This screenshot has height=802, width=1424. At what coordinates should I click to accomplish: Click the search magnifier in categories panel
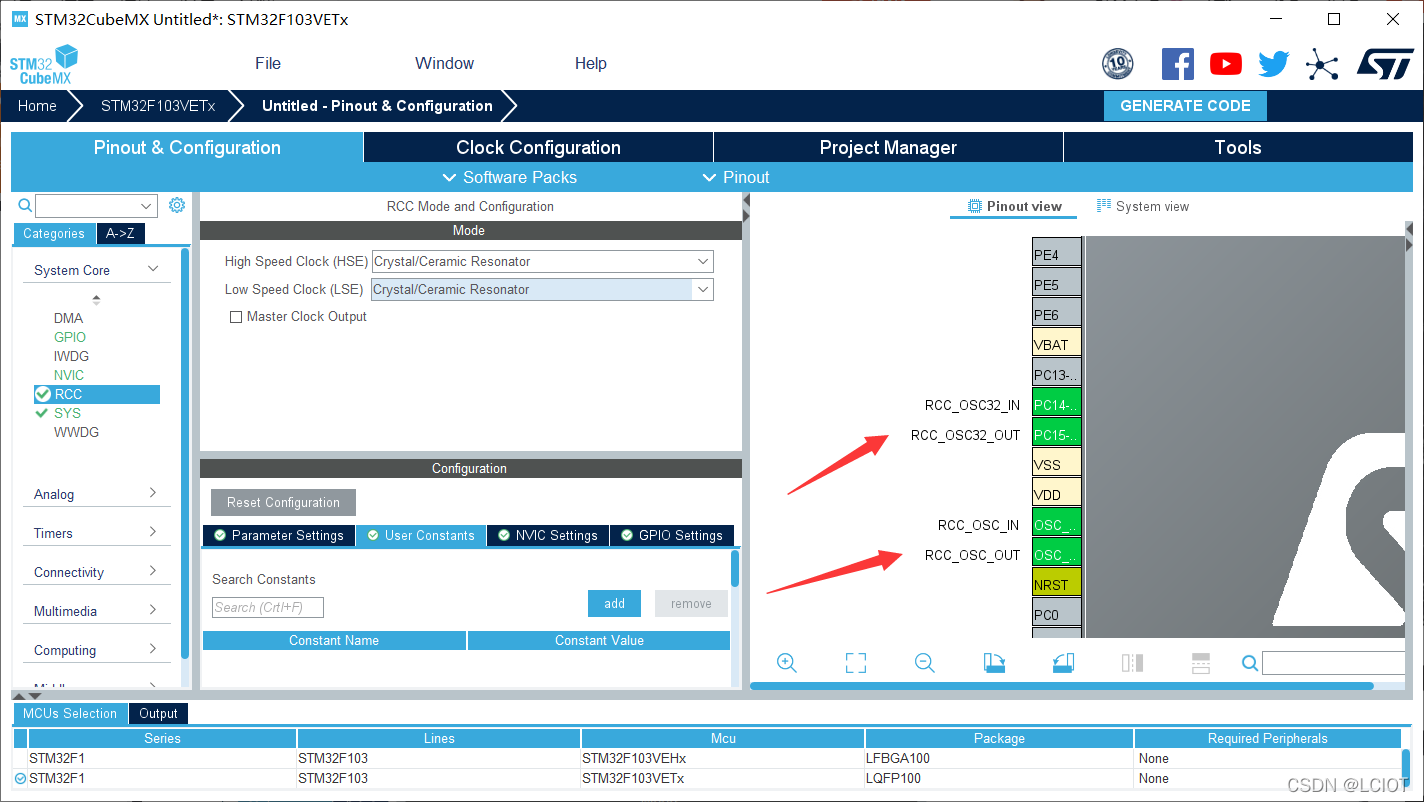coord(25,206)
